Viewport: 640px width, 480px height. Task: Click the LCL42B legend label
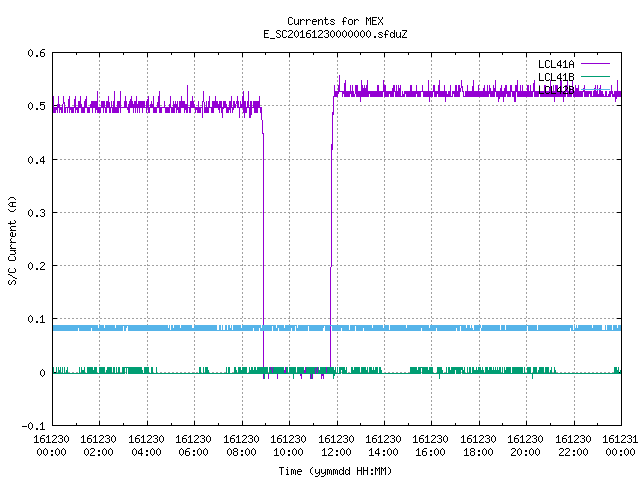pyautogui.click(x=556, y=90)
